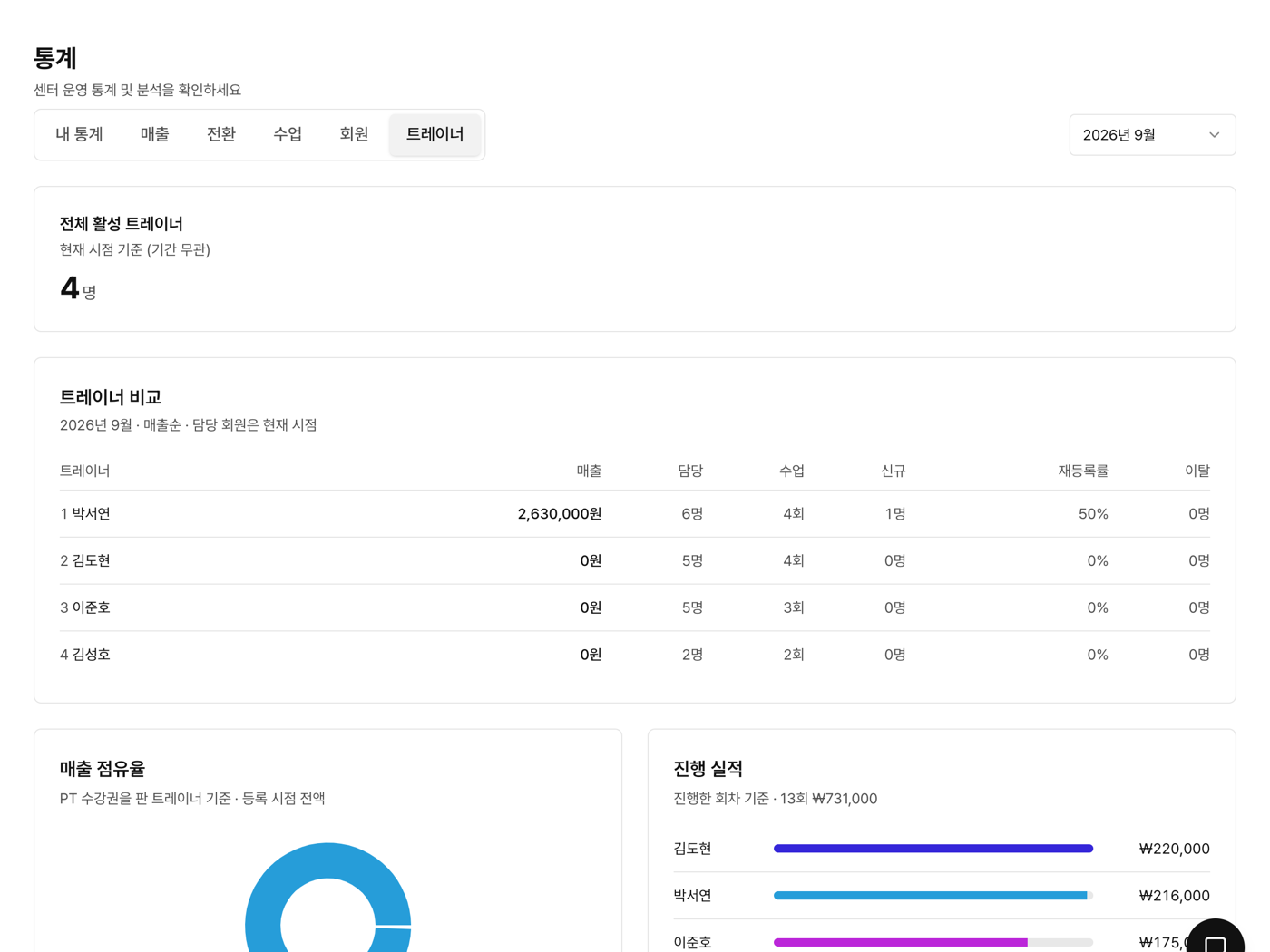Click the 50% re-registration rate value

[1093, 514]
